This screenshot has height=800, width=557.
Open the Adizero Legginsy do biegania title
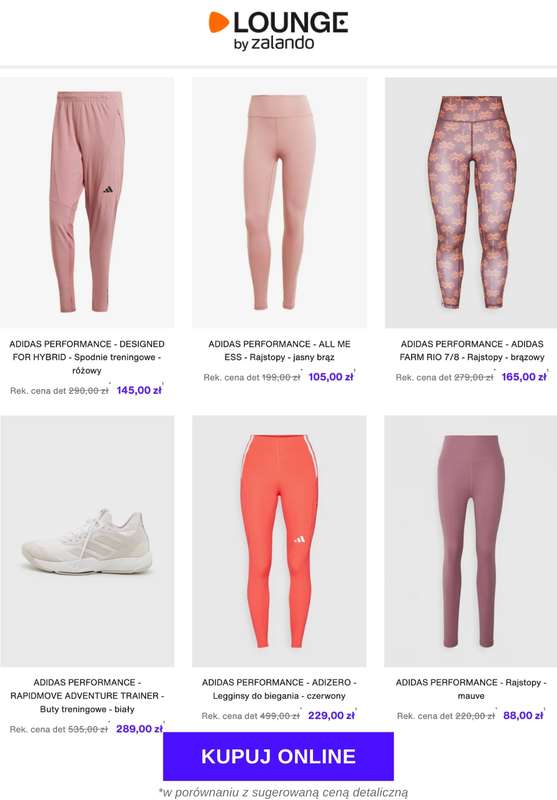coord(279,689)
